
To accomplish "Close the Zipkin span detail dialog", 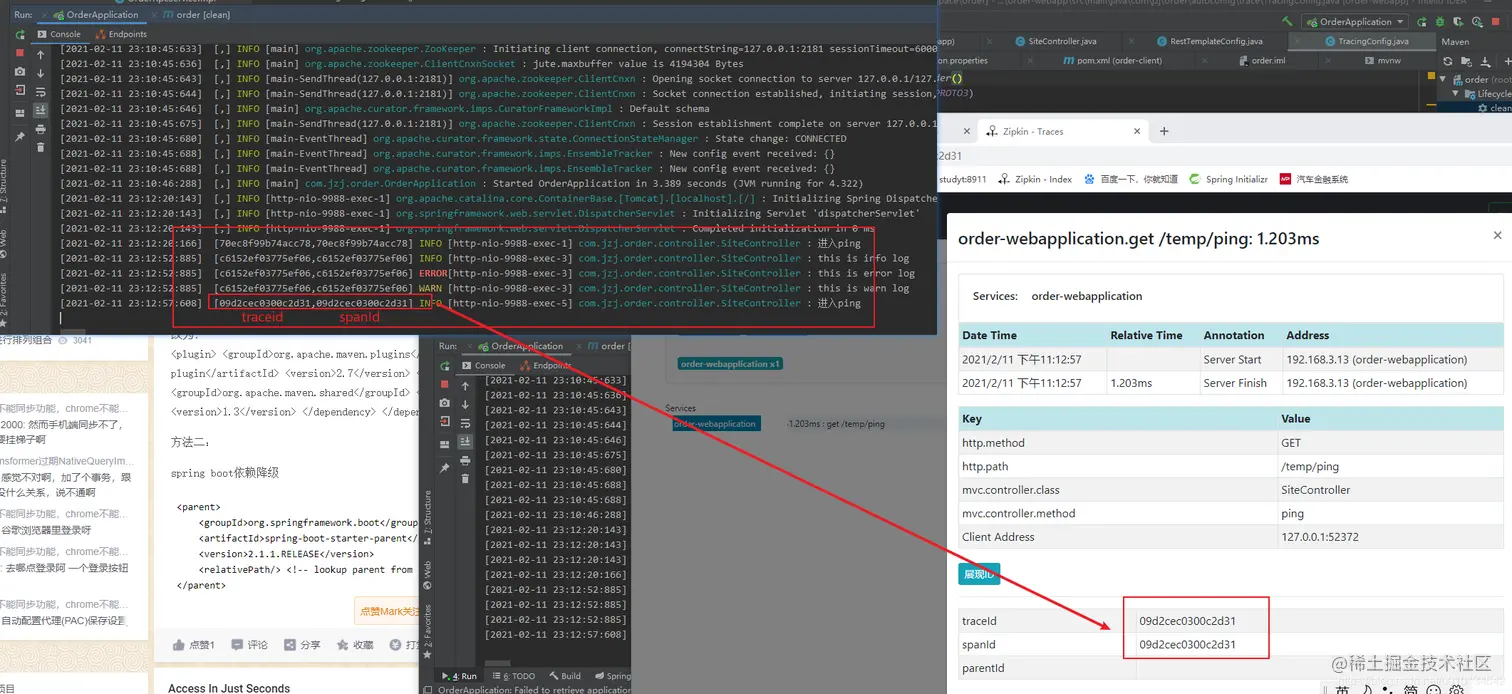I will 1497,236.
